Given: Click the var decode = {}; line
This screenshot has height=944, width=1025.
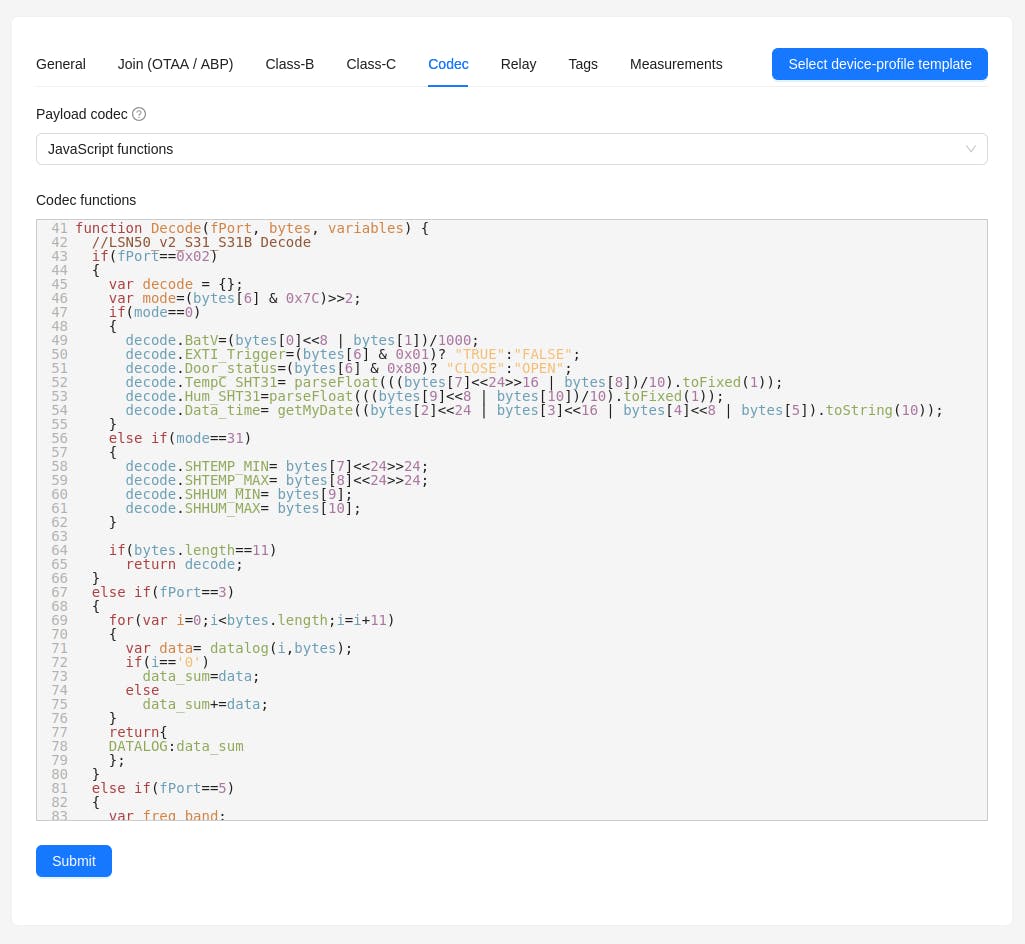Looking at the screenshot, I should click(176, 284).
